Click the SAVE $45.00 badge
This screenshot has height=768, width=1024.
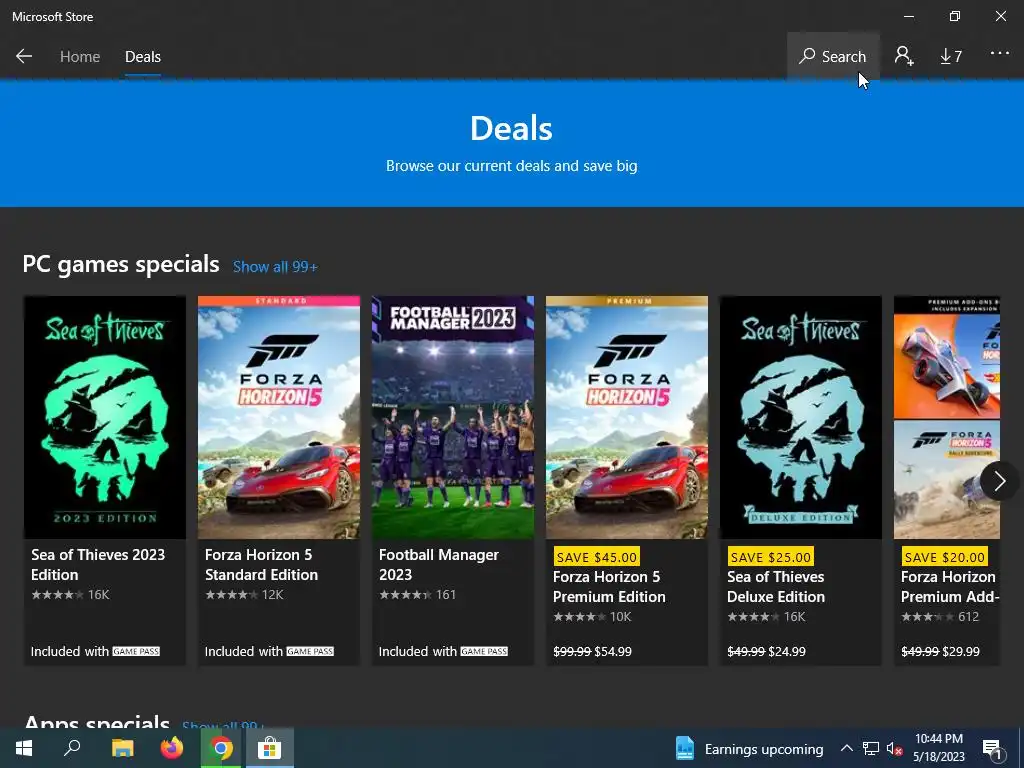click(596, 557)
